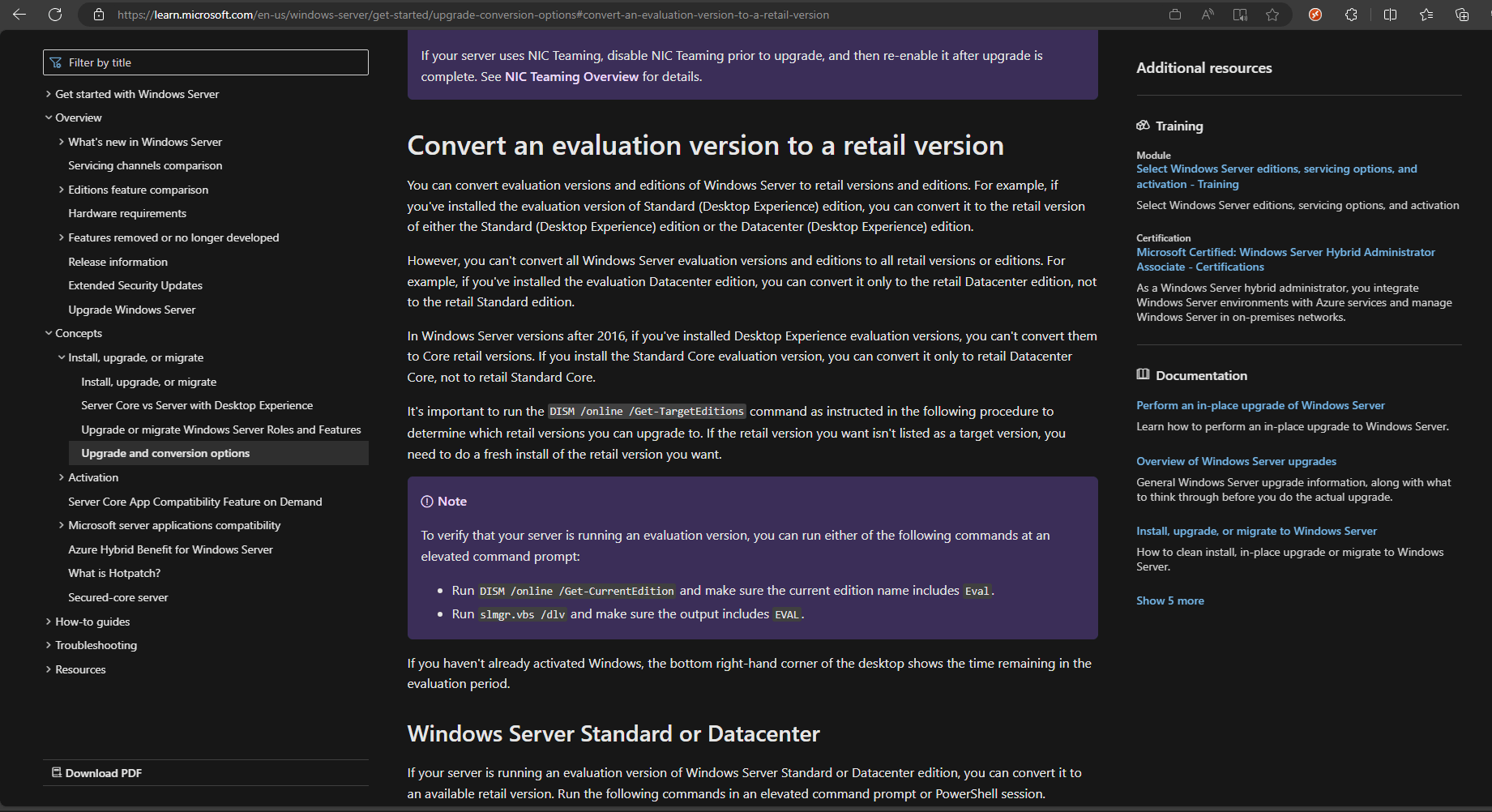Add page to favorites star icon
1492x812 pixels.
(x=1272, y=15)
